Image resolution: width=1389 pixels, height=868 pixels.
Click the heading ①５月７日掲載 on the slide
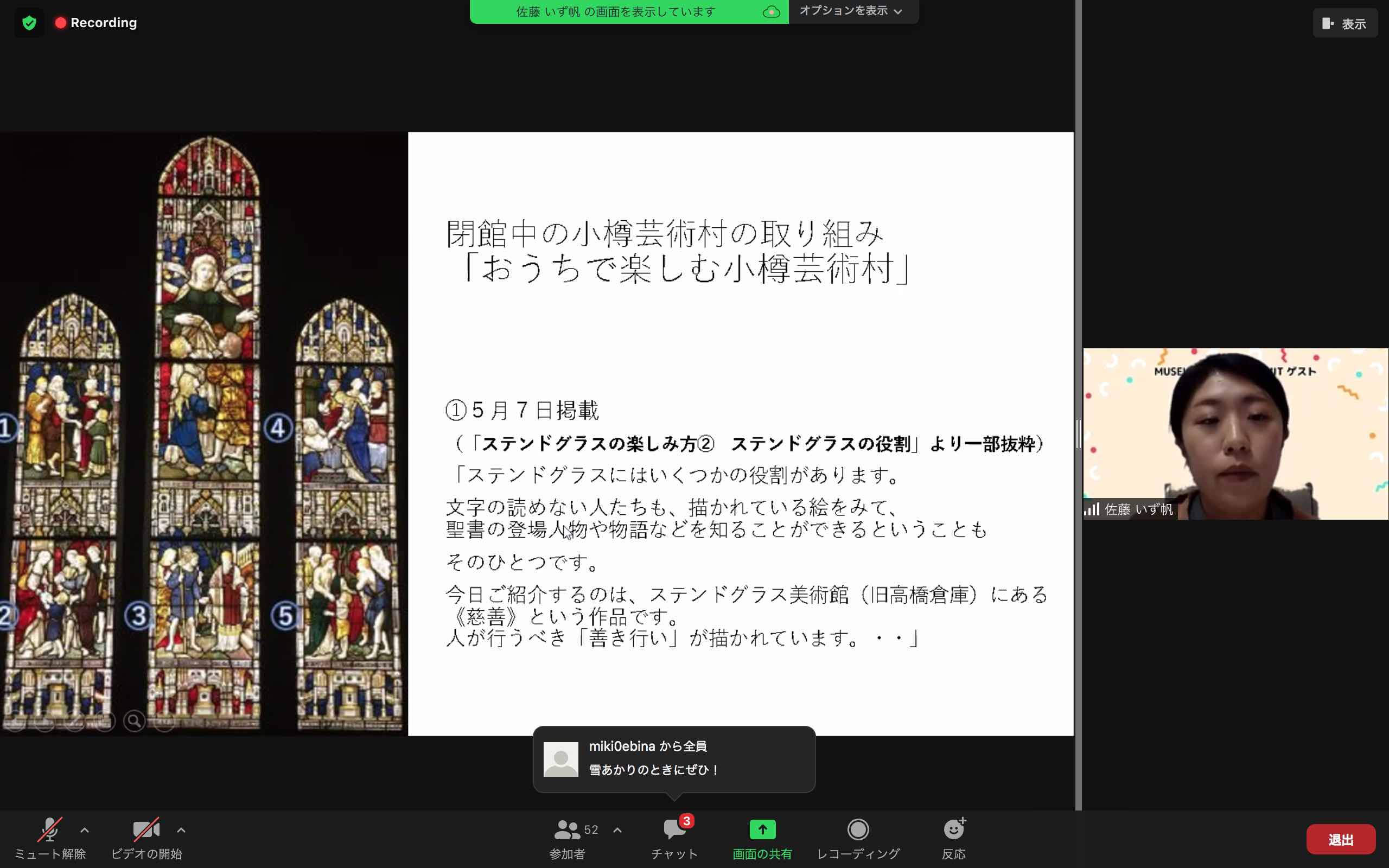coord(523,410)
